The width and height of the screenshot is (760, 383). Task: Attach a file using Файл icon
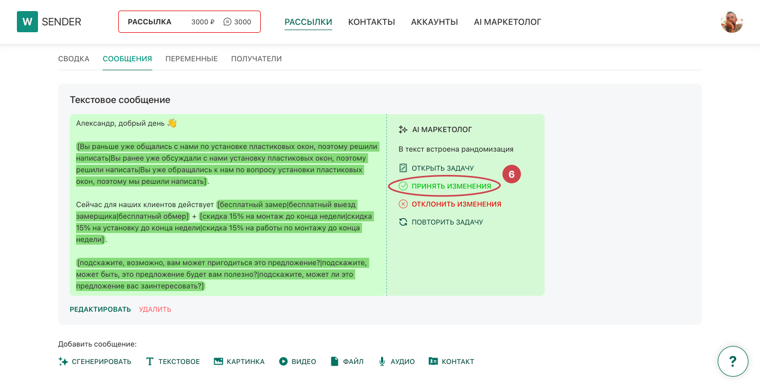pos(334,361)
